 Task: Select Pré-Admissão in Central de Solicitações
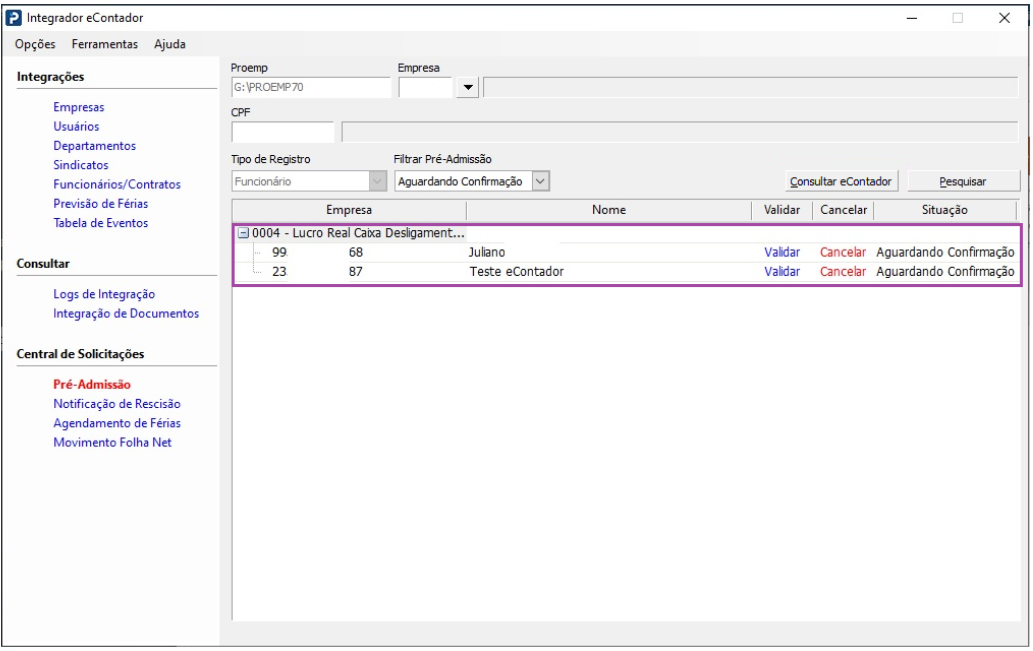coord(92,384)
